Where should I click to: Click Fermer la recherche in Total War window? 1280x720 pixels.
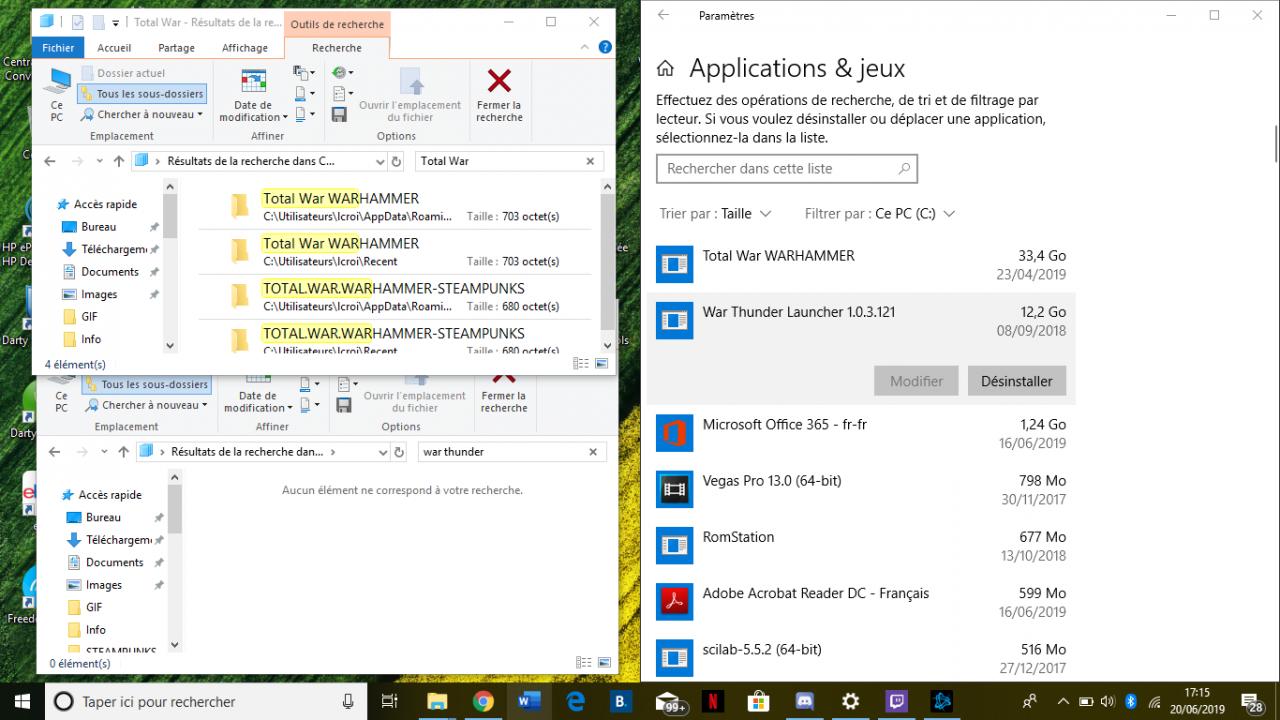[499, 95]
